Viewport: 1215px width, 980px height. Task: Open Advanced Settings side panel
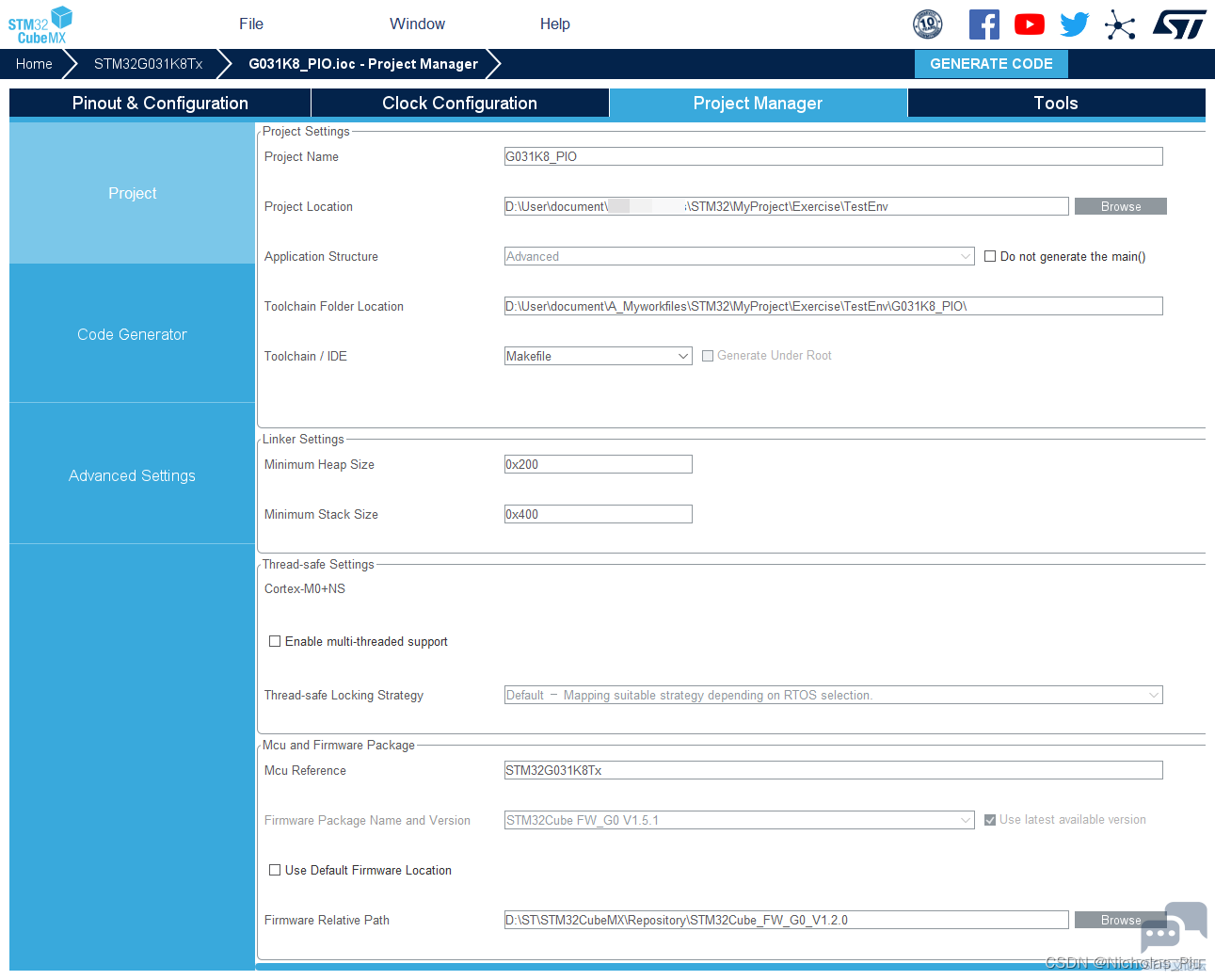[132, 475]
